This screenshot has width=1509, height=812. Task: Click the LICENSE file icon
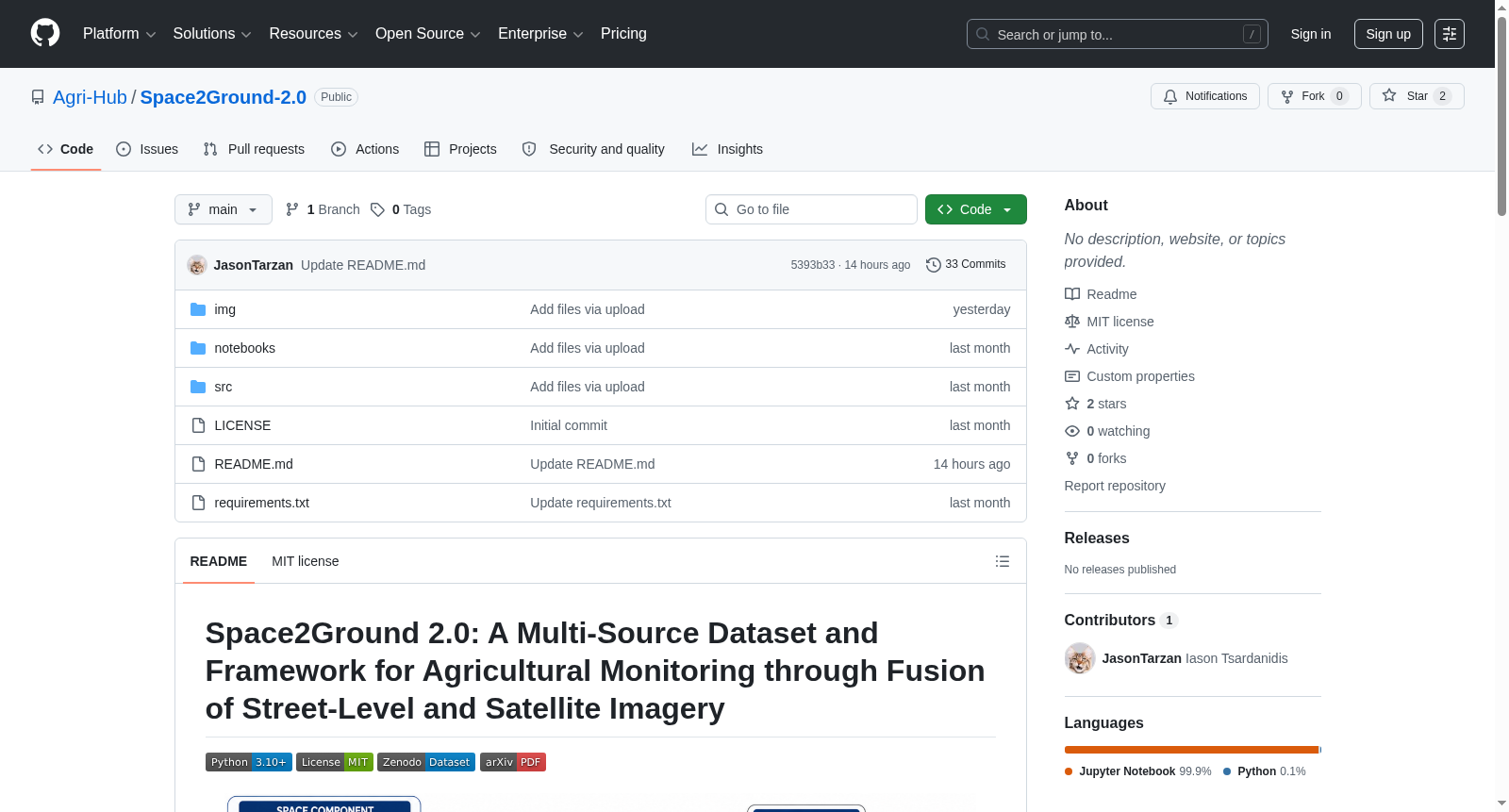point(198,425)
